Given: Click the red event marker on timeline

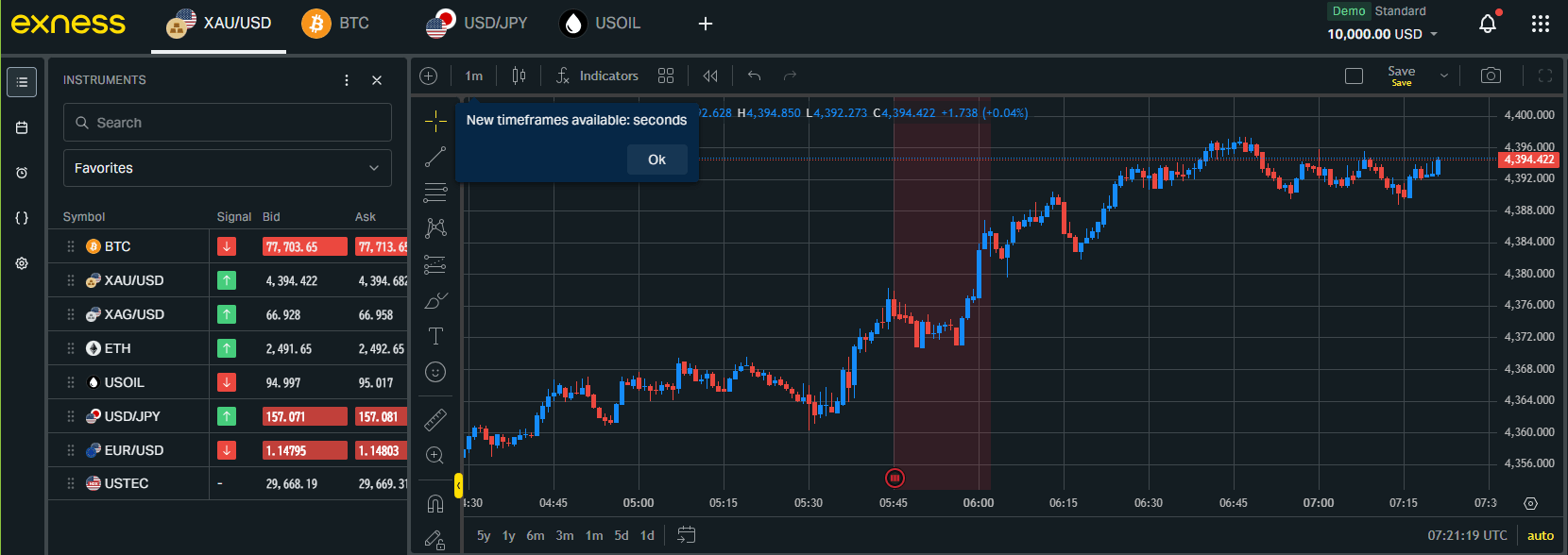Looking at the screenshot, I should click(895, 478).
